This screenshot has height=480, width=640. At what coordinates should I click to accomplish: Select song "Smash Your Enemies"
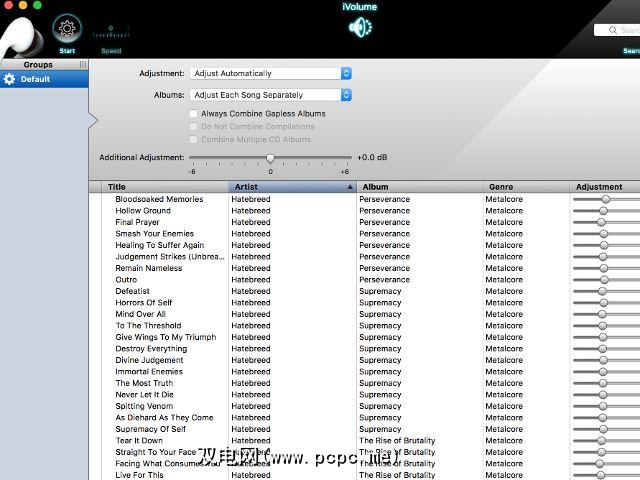pyautogui.click(x=154, y=233)
